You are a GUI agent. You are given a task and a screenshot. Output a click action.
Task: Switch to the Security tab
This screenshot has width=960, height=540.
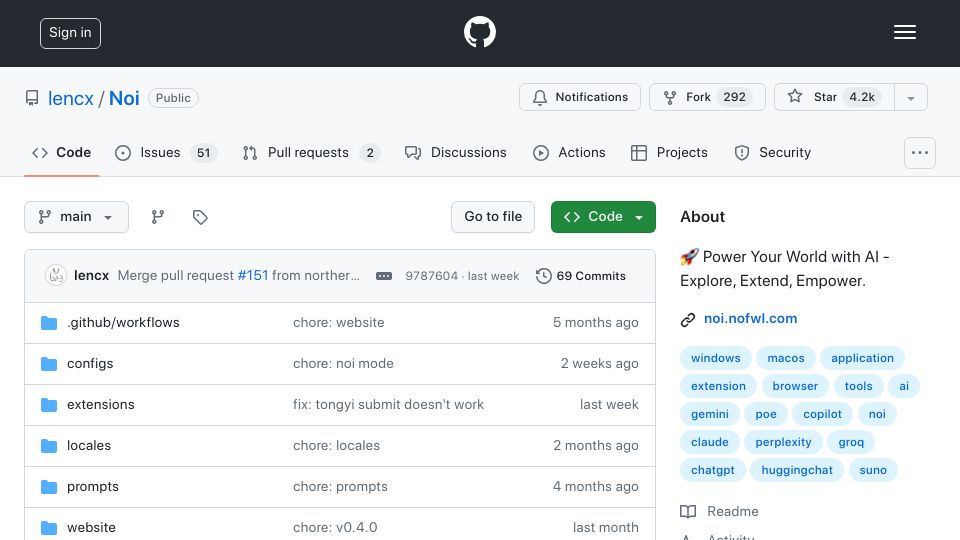point(773,152)
